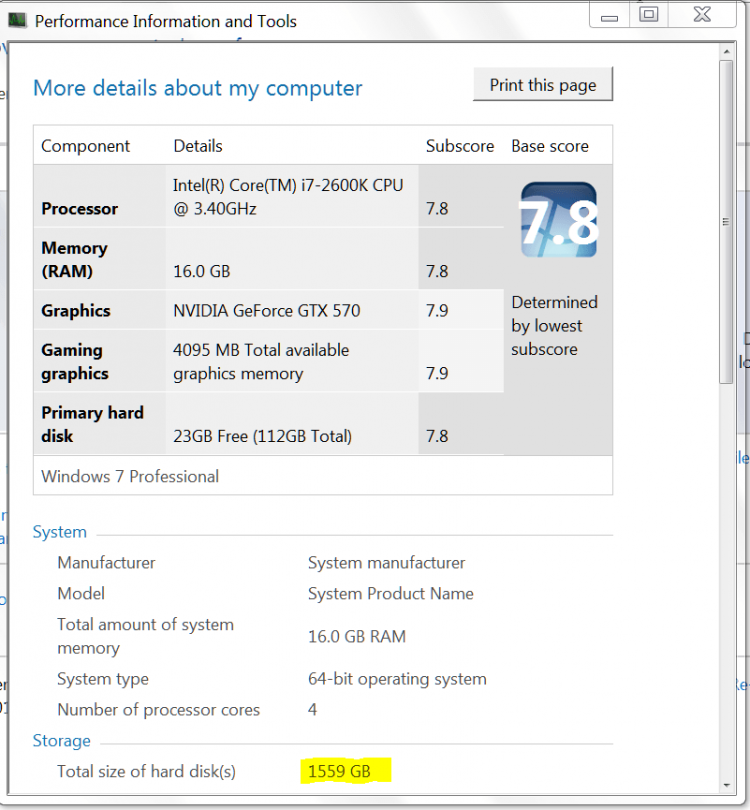The width and height of the screenshot is (750, 810).
Task: Select the Component column header
Action: pyautogui.click(x=86, y=146)
